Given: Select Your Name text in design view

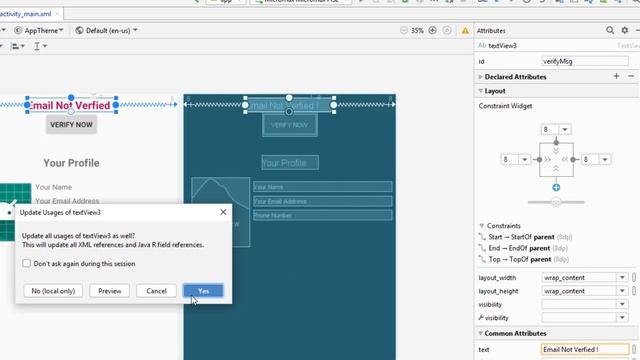Looking at the screenshot, I should click(53, 187).
